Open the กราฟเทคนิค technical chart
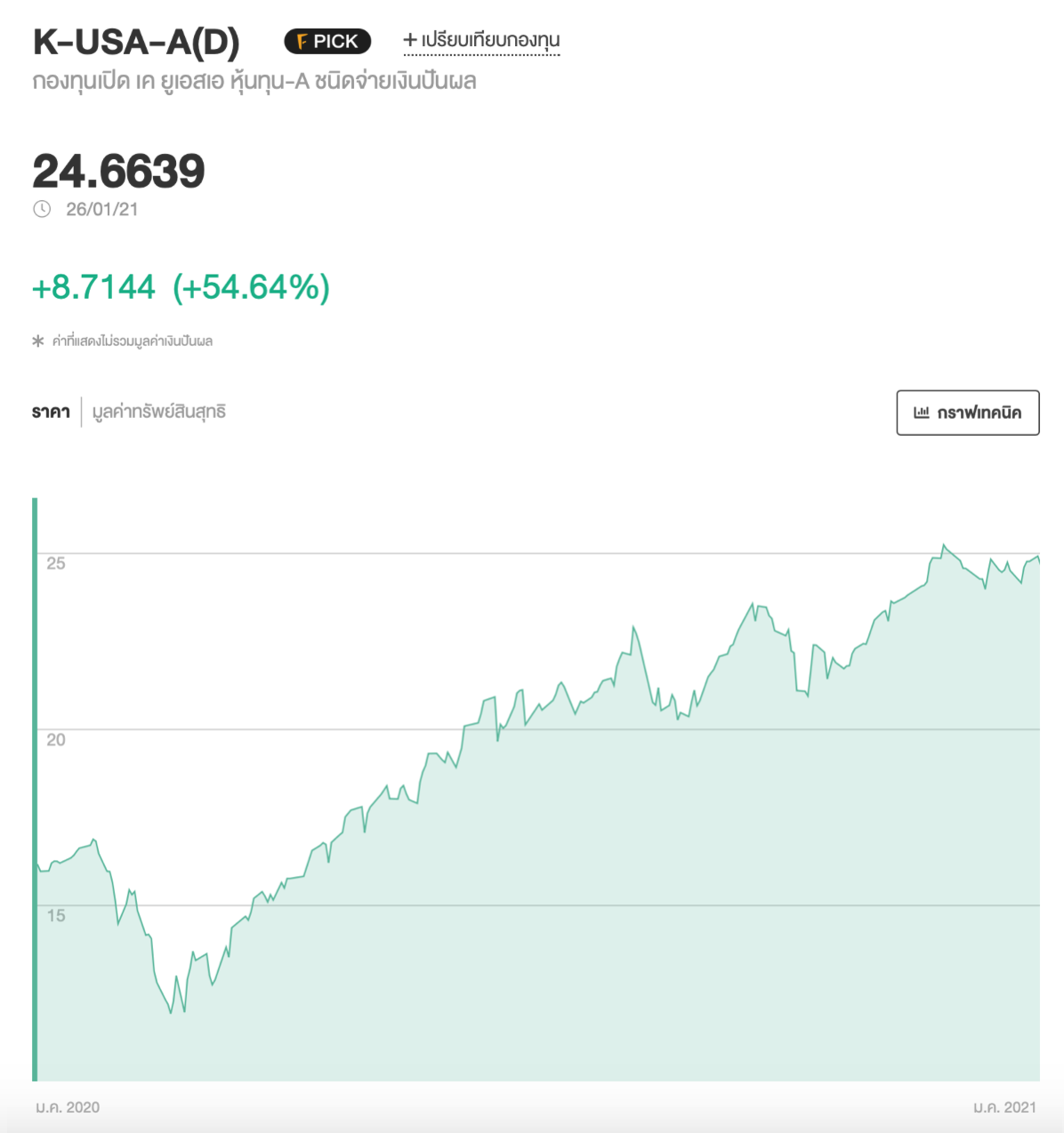 pyautogui.click(x=967, y=413)
